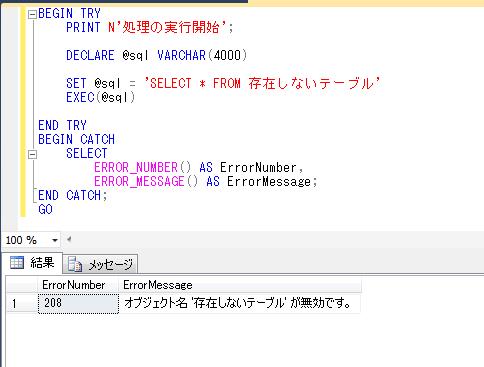Select row header number 1

point(22,303)
